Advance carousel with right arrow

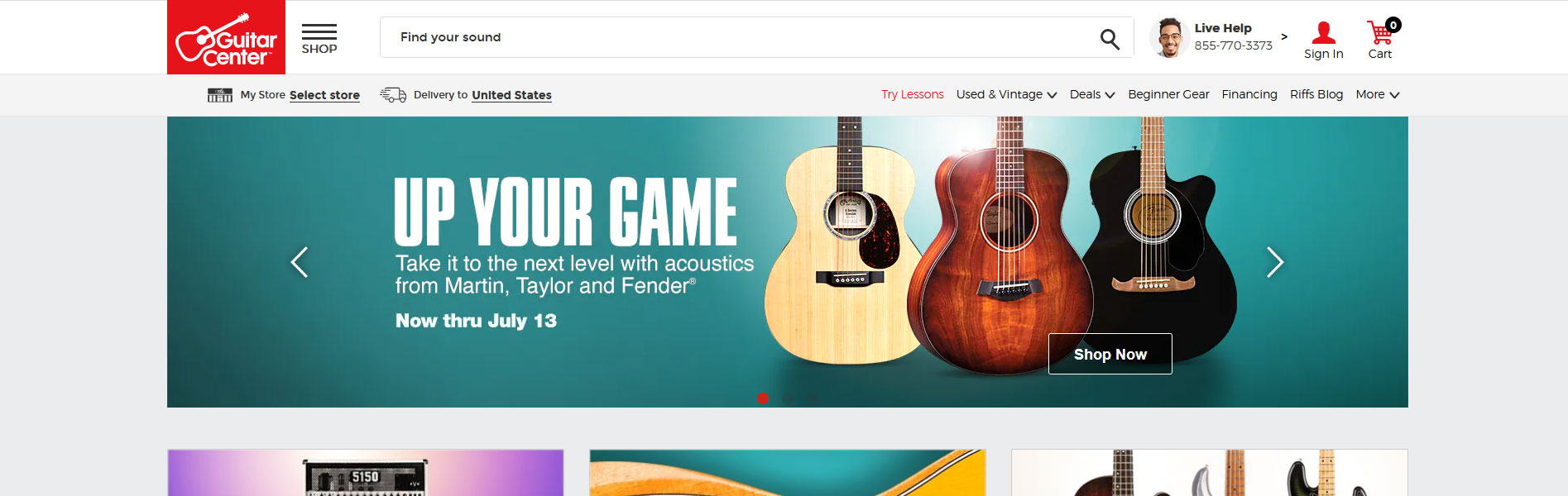click(x=1275, y=262)
